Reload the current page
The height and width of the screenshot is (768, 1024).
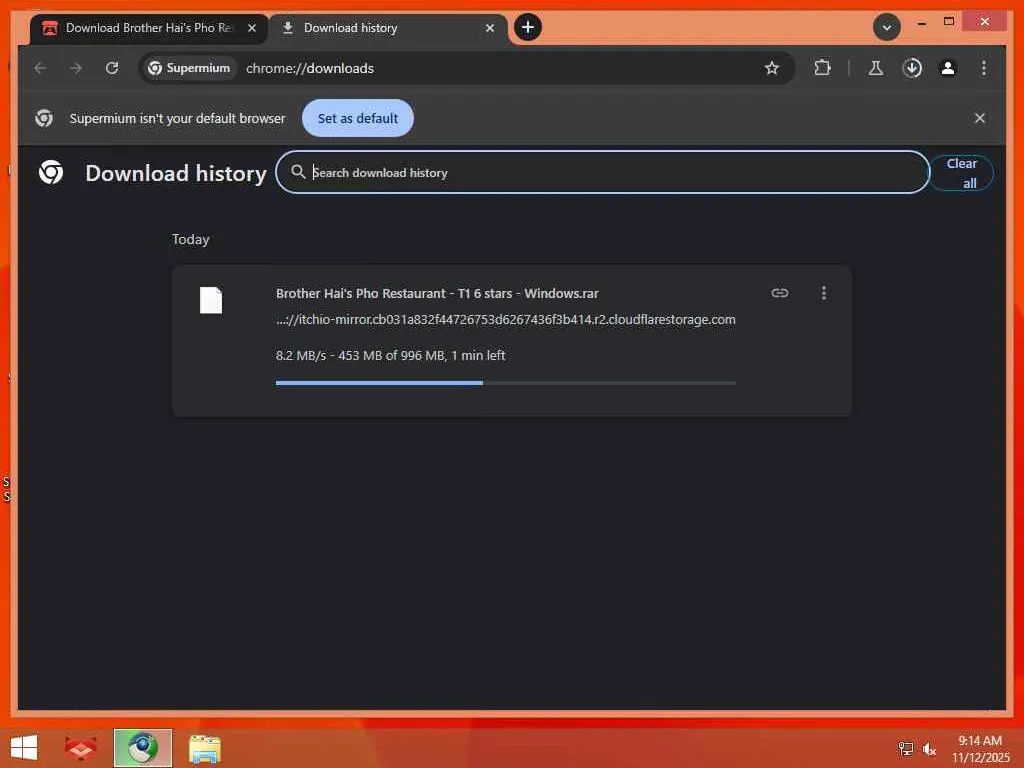112,68
